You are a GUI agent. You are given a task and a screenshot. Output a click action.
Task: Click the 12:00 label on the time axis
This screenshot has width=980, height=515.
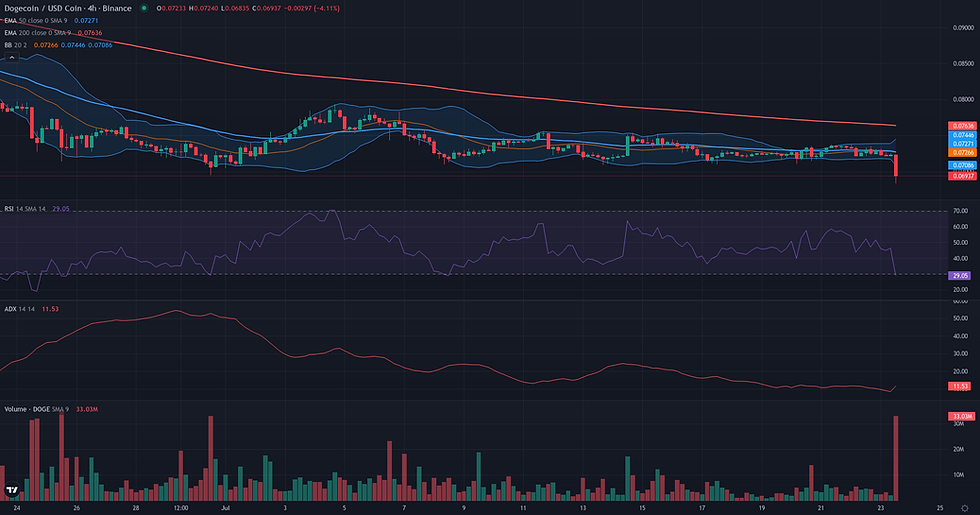[x=181, y=508]
